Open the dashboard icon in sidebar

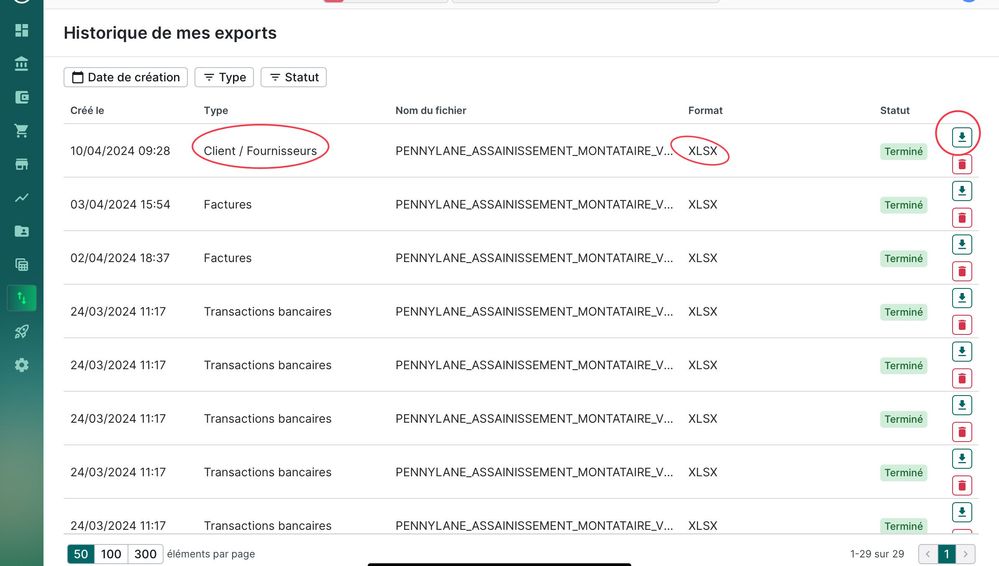click(x=21, y=30)
